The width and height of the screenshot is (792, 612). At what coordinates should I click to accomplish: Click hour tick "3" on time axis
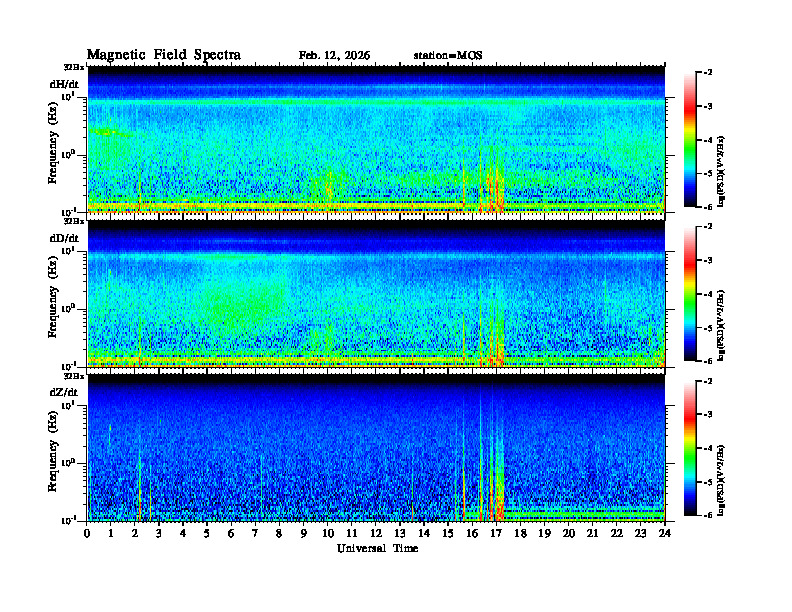(159, 533)
